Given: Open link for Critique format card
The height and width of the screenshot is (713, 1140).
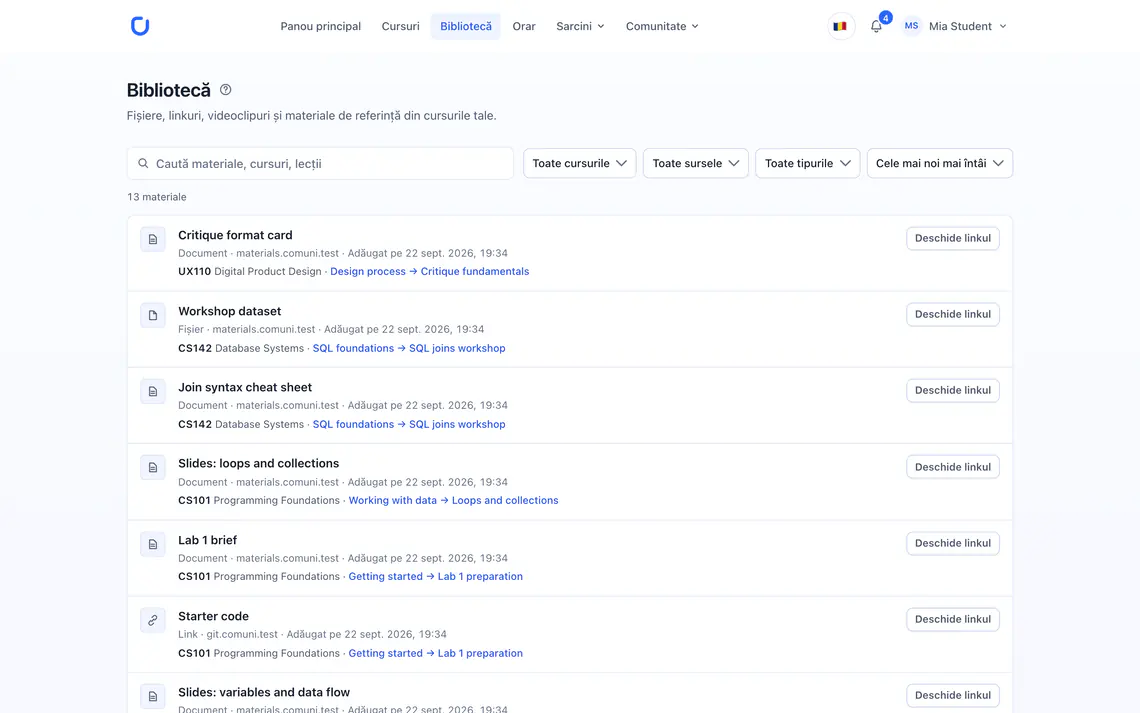Looking at the screenshot, I should point(952,238).
